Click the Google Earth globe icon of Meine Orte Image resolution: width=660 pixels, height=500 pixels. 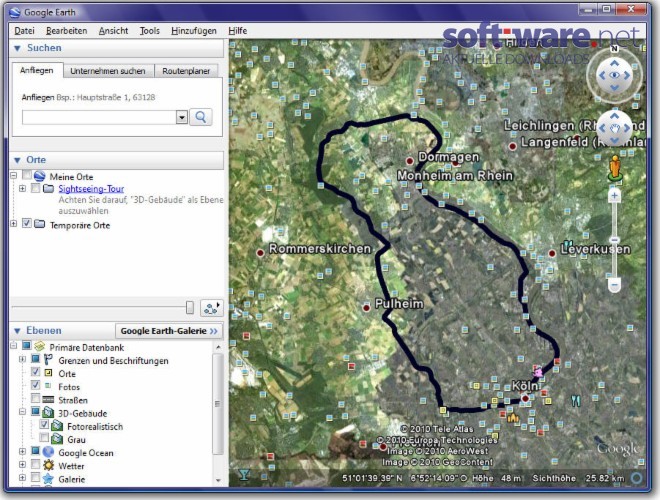click(x=40, y=176)
